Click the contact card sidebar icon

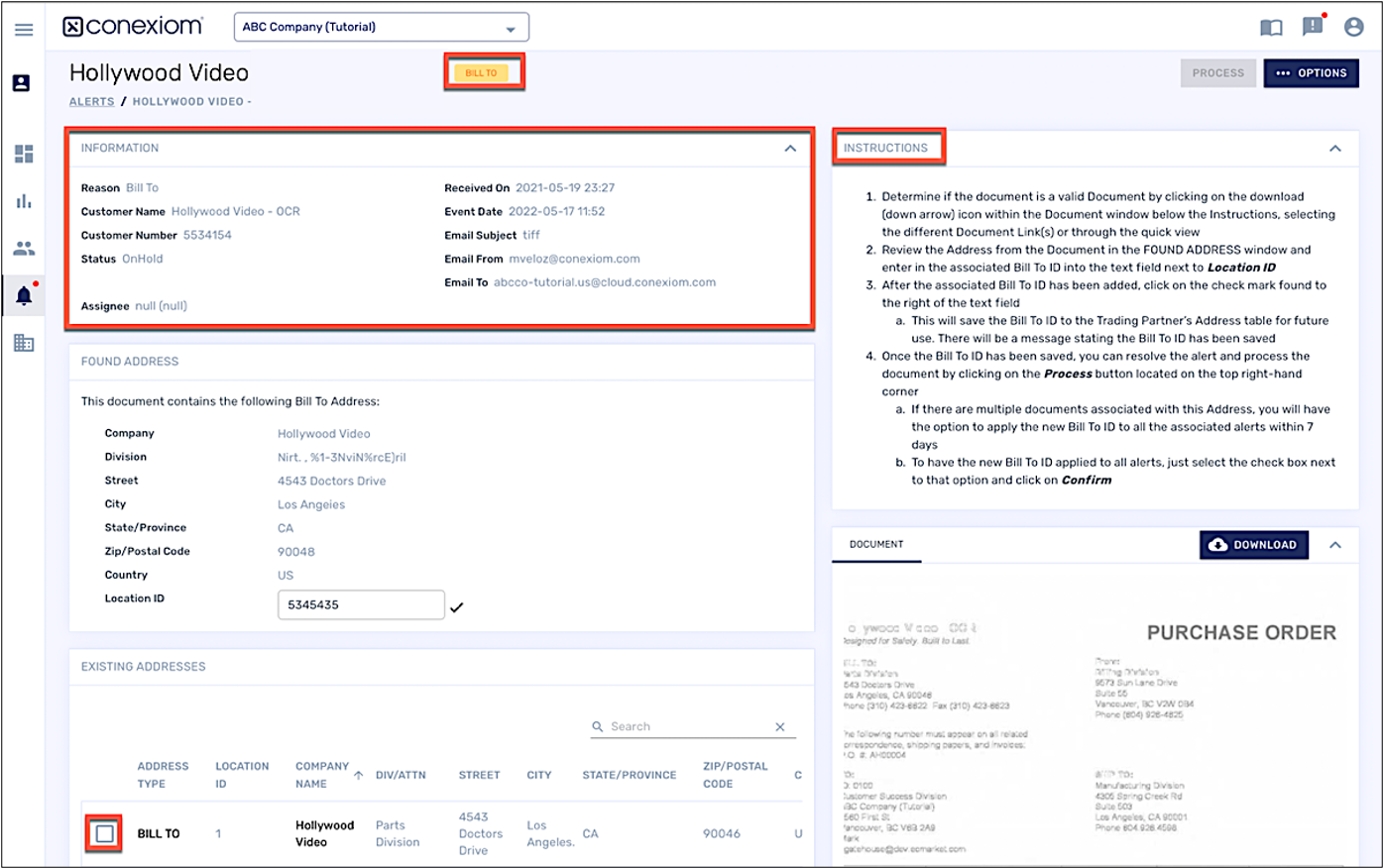click(22, 83)
